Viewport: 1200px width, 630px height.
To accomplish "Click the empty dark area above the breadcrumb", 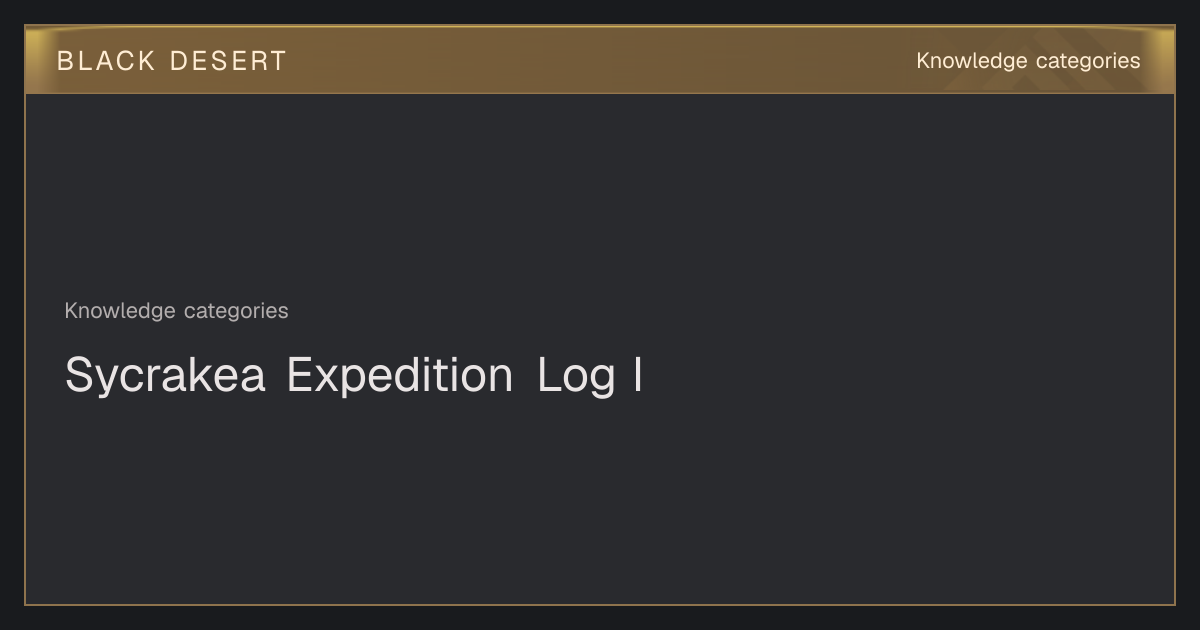I will coord(600,195).
